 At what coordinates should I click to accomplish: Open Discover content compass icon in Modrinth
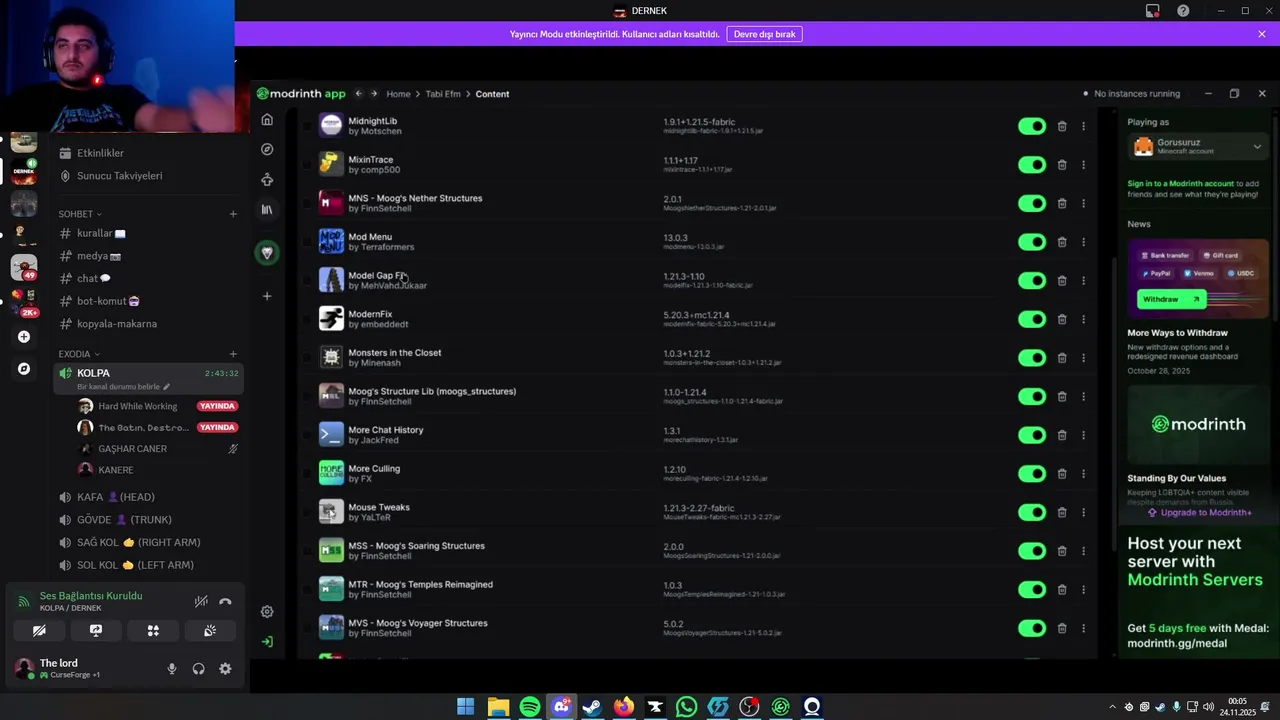(x=267, y=149)
